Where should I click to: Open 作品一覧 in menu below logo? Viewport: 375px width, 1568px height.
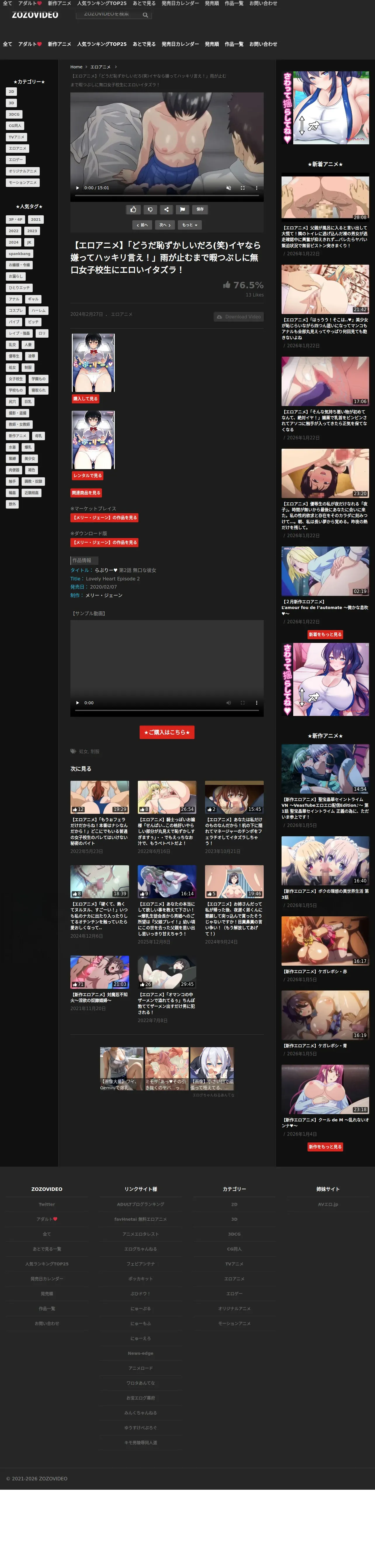[x=234, y=44]
